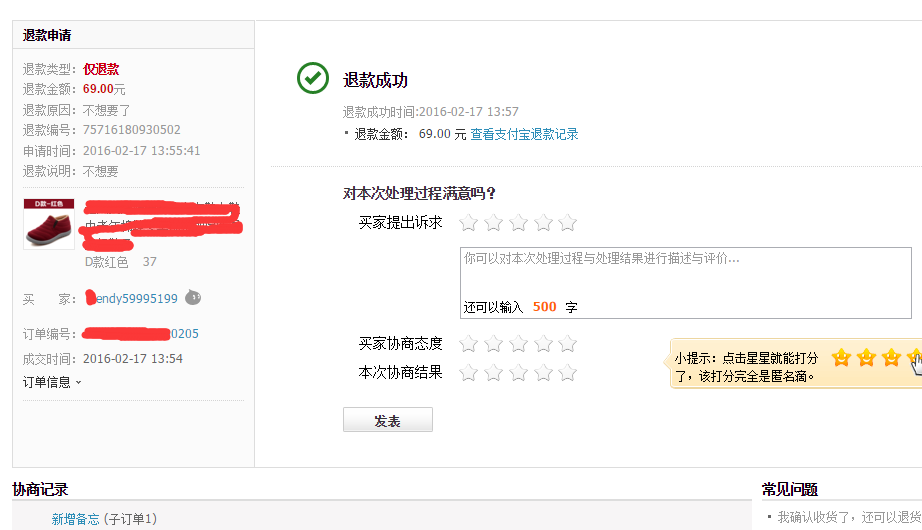
Task: Open 查看支付宝退款记录 link
Action: click(524, 134)
